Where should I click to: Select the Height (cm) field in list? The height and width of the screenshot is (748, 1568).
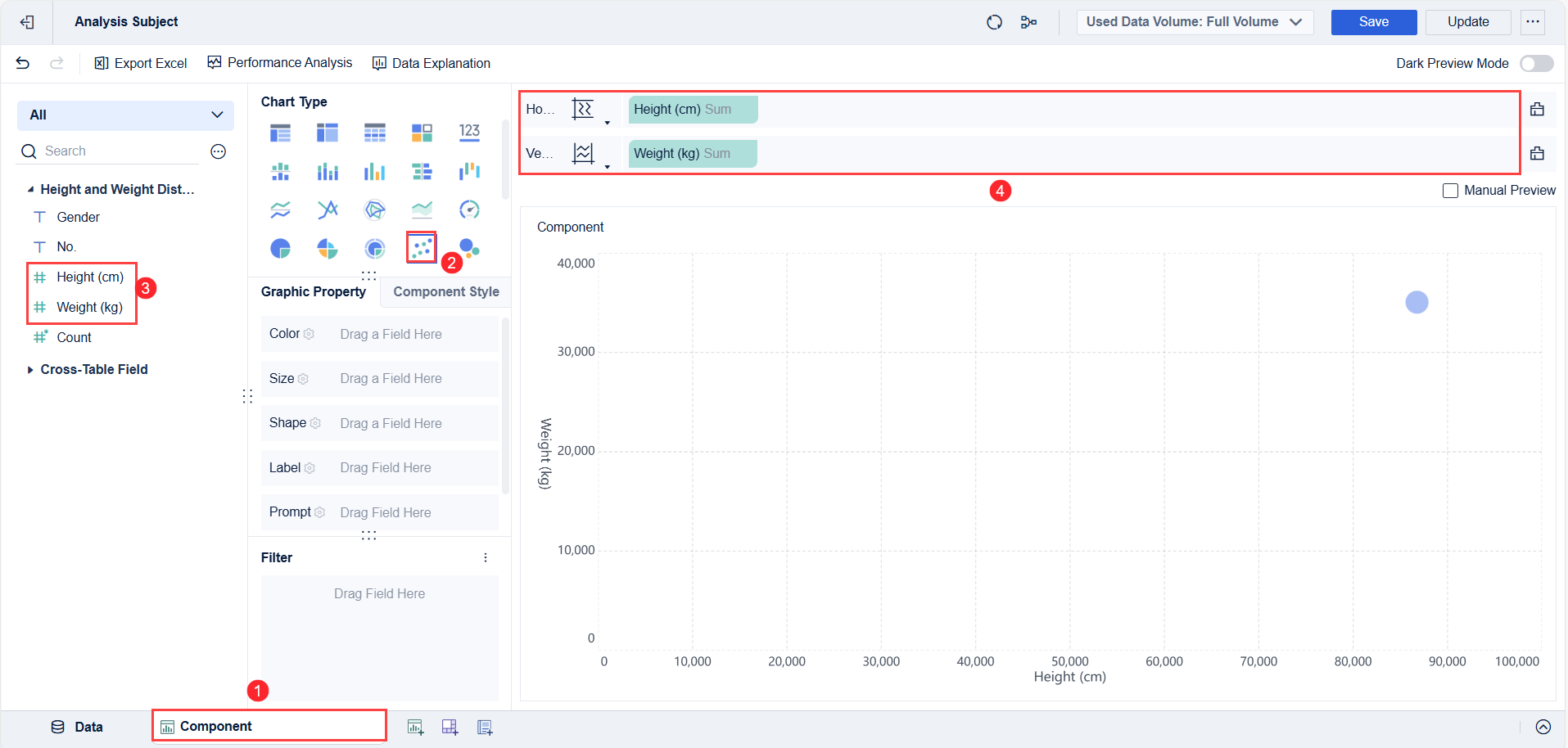90,277
